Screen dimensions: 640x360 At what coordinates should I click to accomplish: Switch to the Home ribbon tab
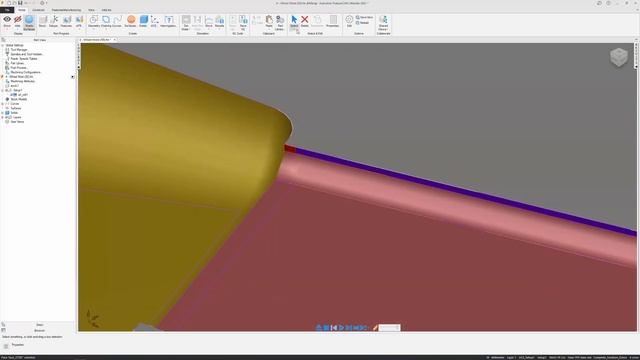point(22,10)
